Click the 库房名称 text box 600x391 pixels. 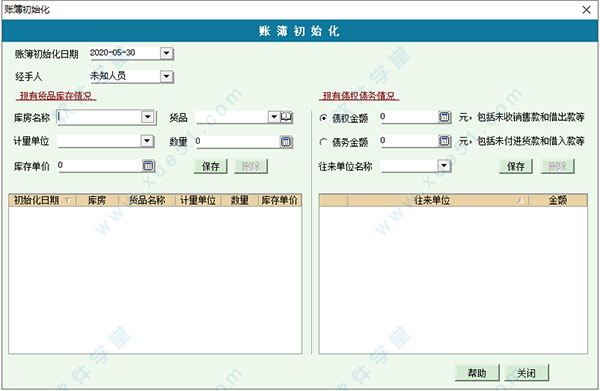(x=99, y=117)
